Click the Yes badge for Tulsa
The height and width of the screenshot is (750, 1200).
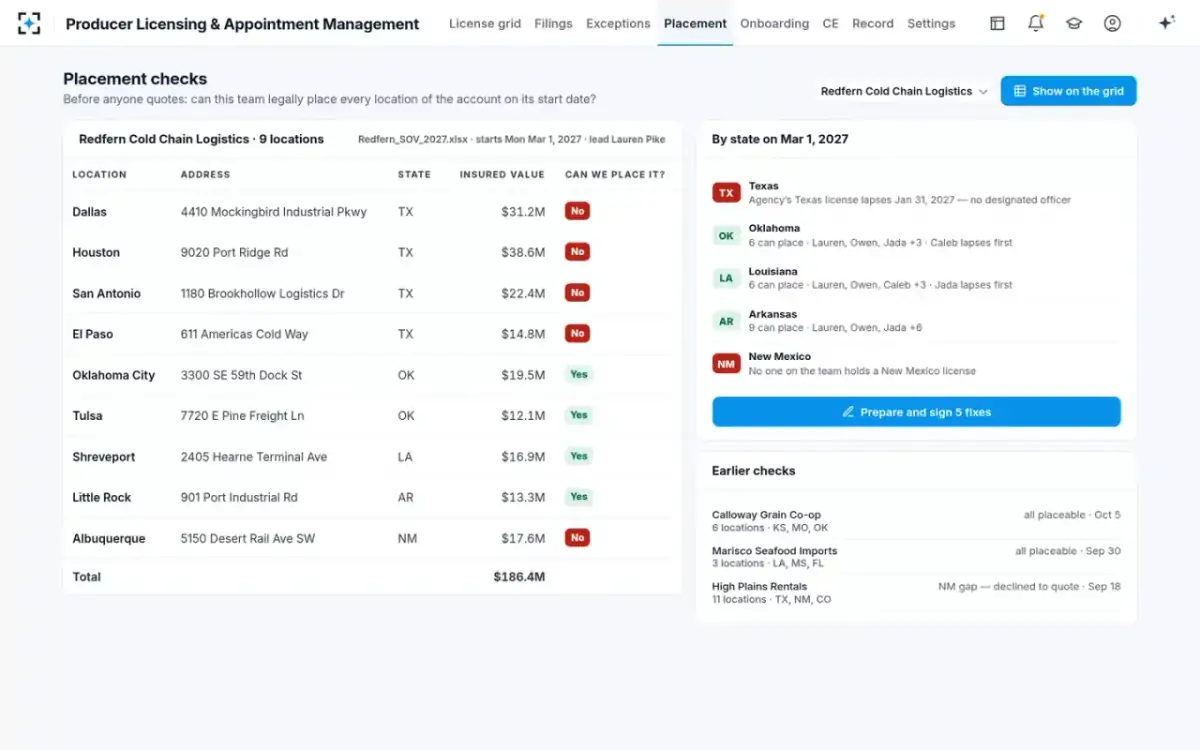pyautogui.click(x=579, y=415)
